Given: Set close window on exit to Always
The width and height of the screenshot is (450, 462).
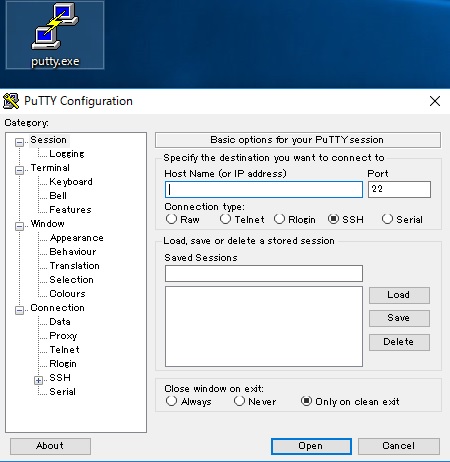Looking at the screenshot, I should tap(189, 401).
